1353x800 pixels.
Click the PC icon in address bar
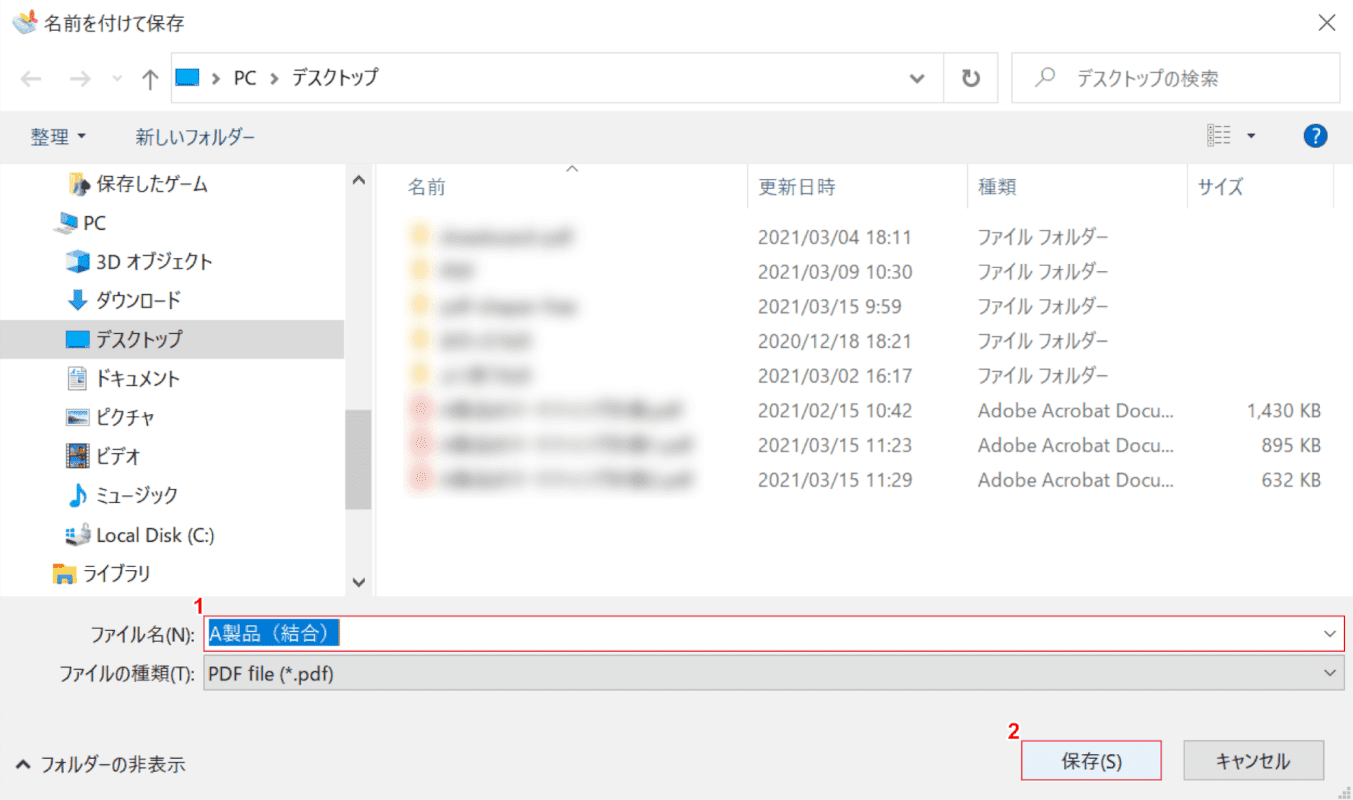[x=188, y=77]
